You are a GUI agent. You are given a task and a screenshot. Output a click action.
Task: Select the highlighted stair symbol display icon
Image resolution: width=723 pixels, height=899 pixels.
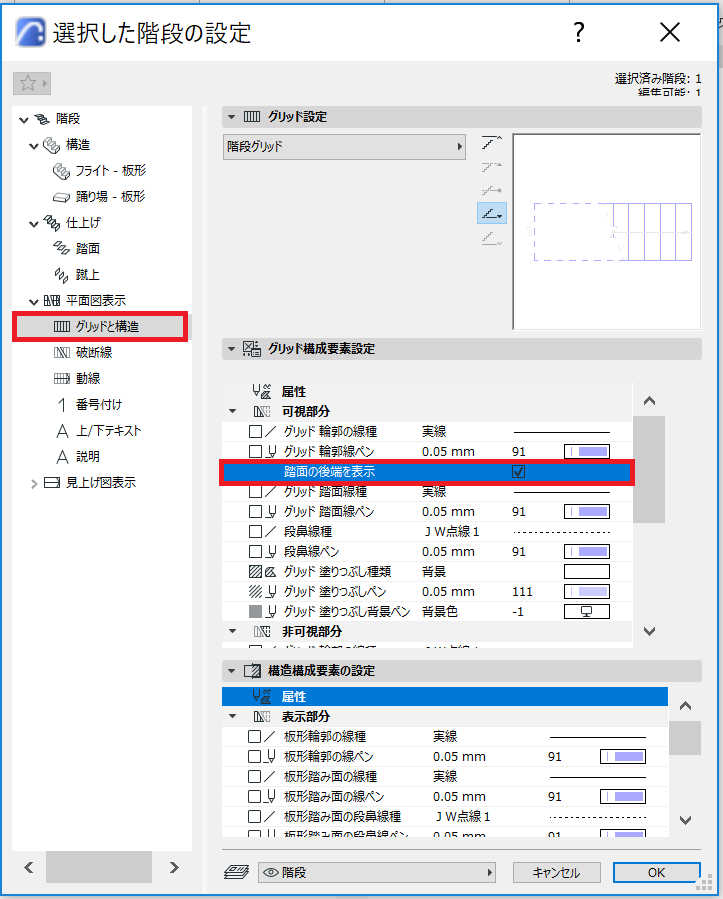tap(491, 214)
